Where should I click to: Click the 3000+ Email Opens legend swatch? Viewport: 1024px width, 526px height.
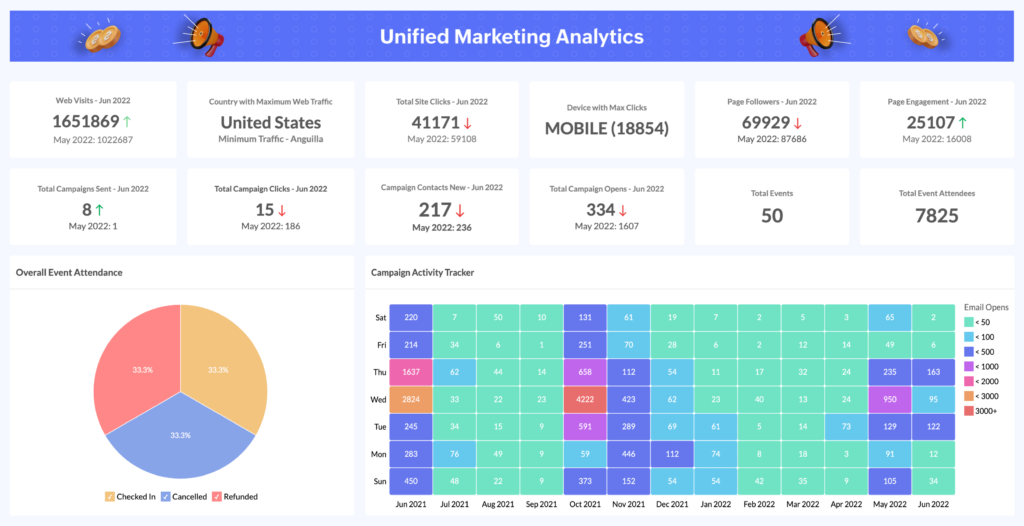pyautogui.click(x=967, y=410)
